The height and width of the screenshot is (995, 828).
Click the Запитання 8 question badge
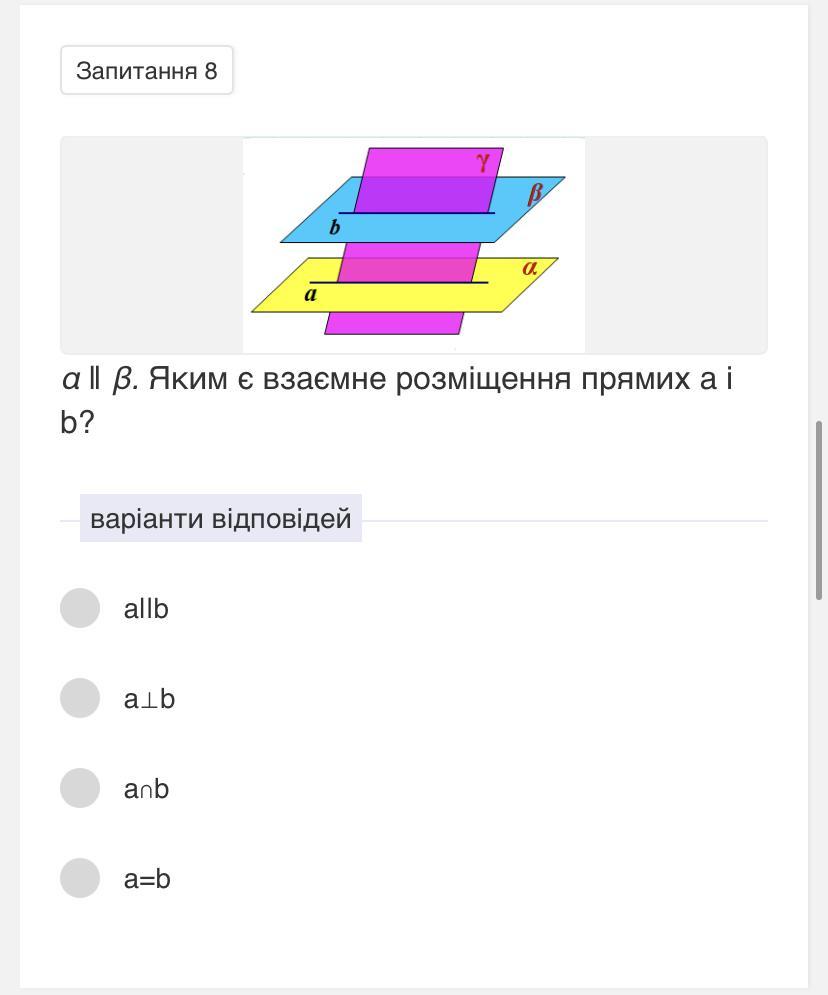point(147,71)
